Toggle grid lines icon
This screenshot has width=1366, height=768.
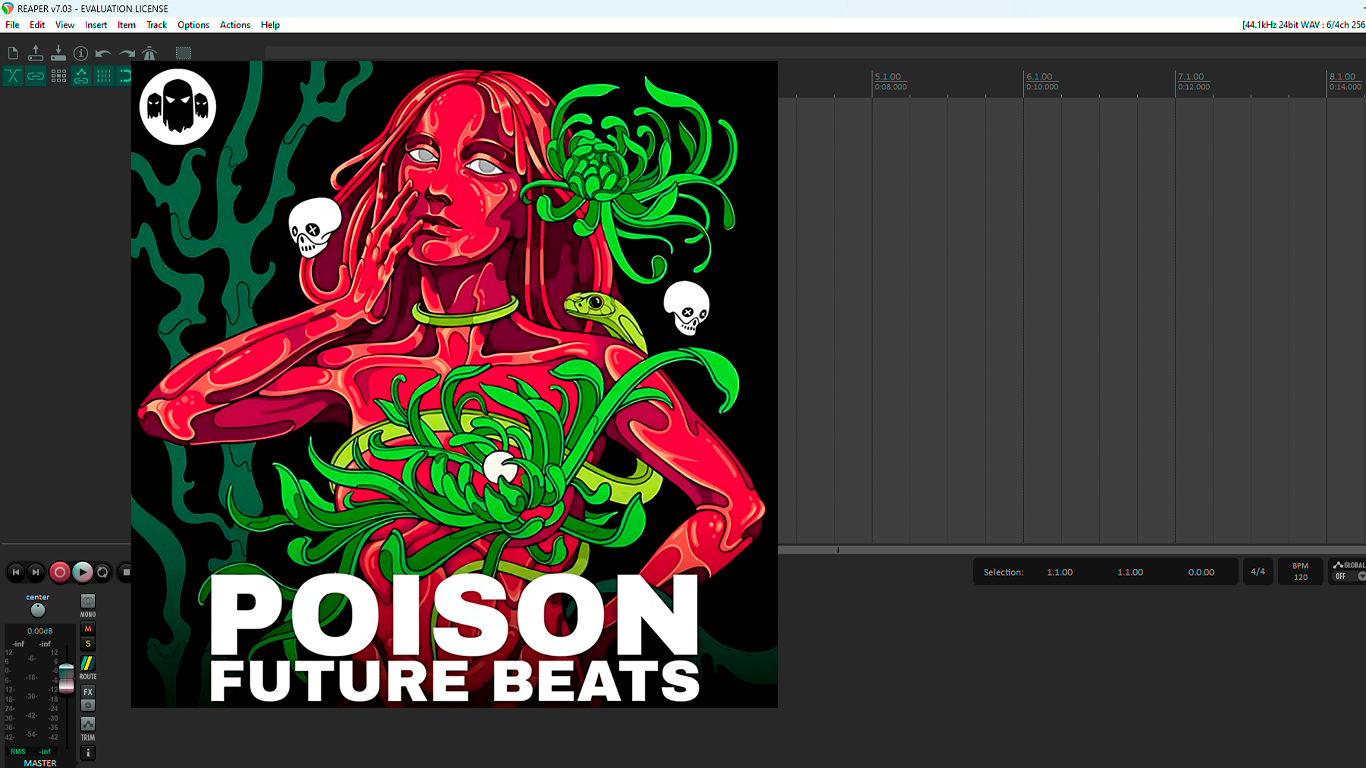point(103,76)
